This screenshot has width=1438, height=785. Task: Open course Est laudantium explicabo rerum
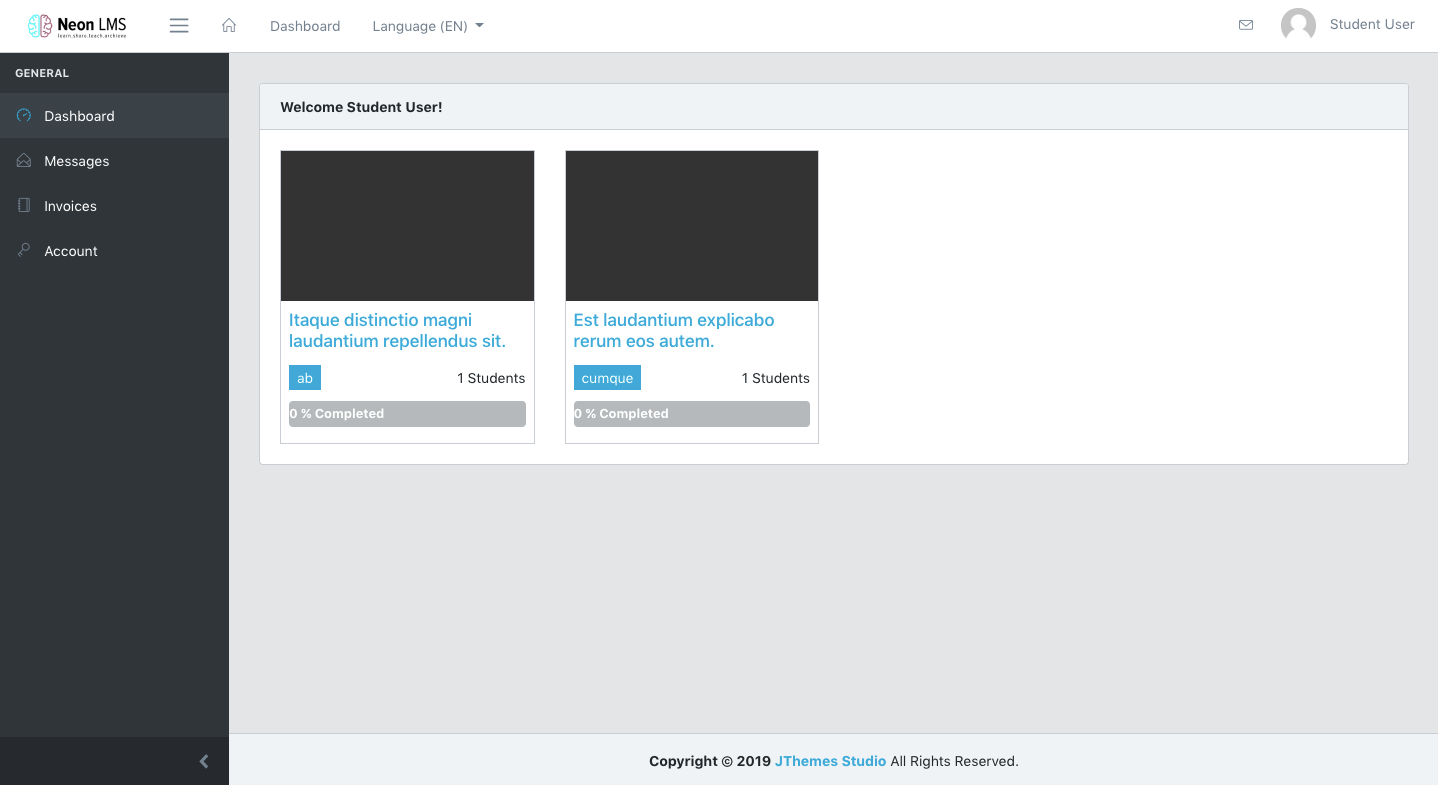point(673,331)
